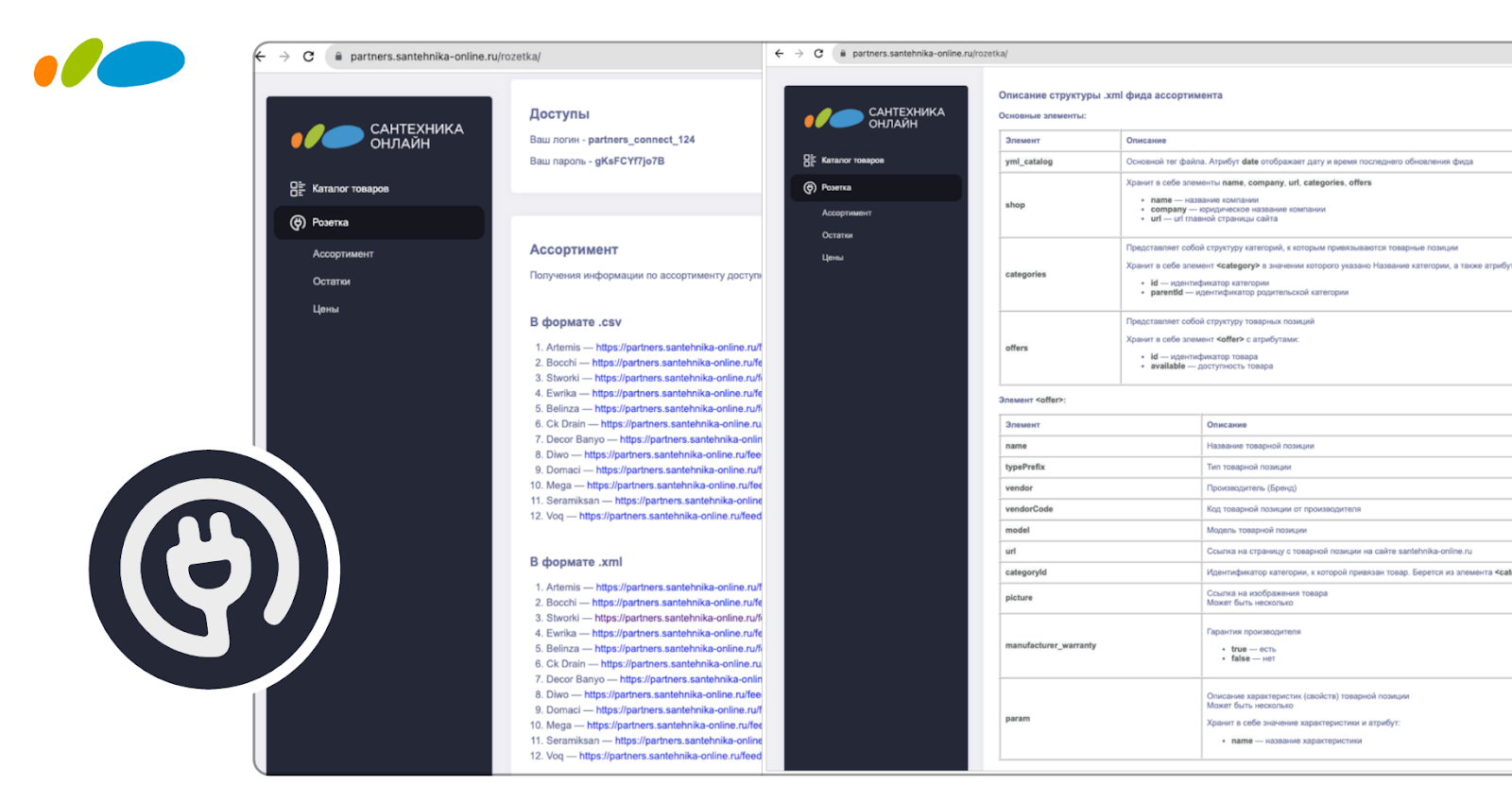Open Ассортимент submenu in left sidebar
This screenshot has height=802, width=1512.
tap(343, 254)
